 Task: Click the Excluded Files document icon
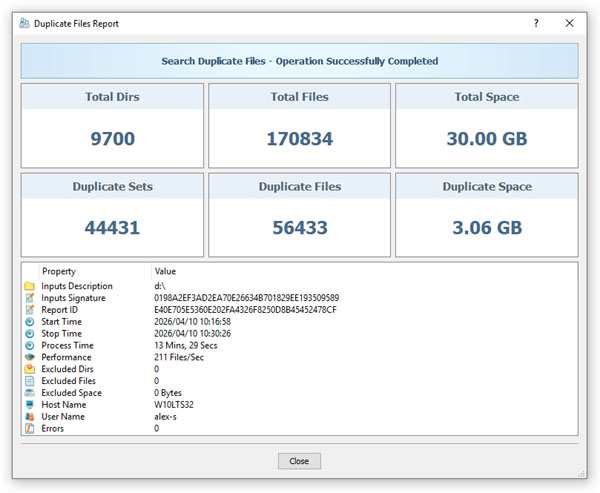pyautogui.click(x=29, y=381)
